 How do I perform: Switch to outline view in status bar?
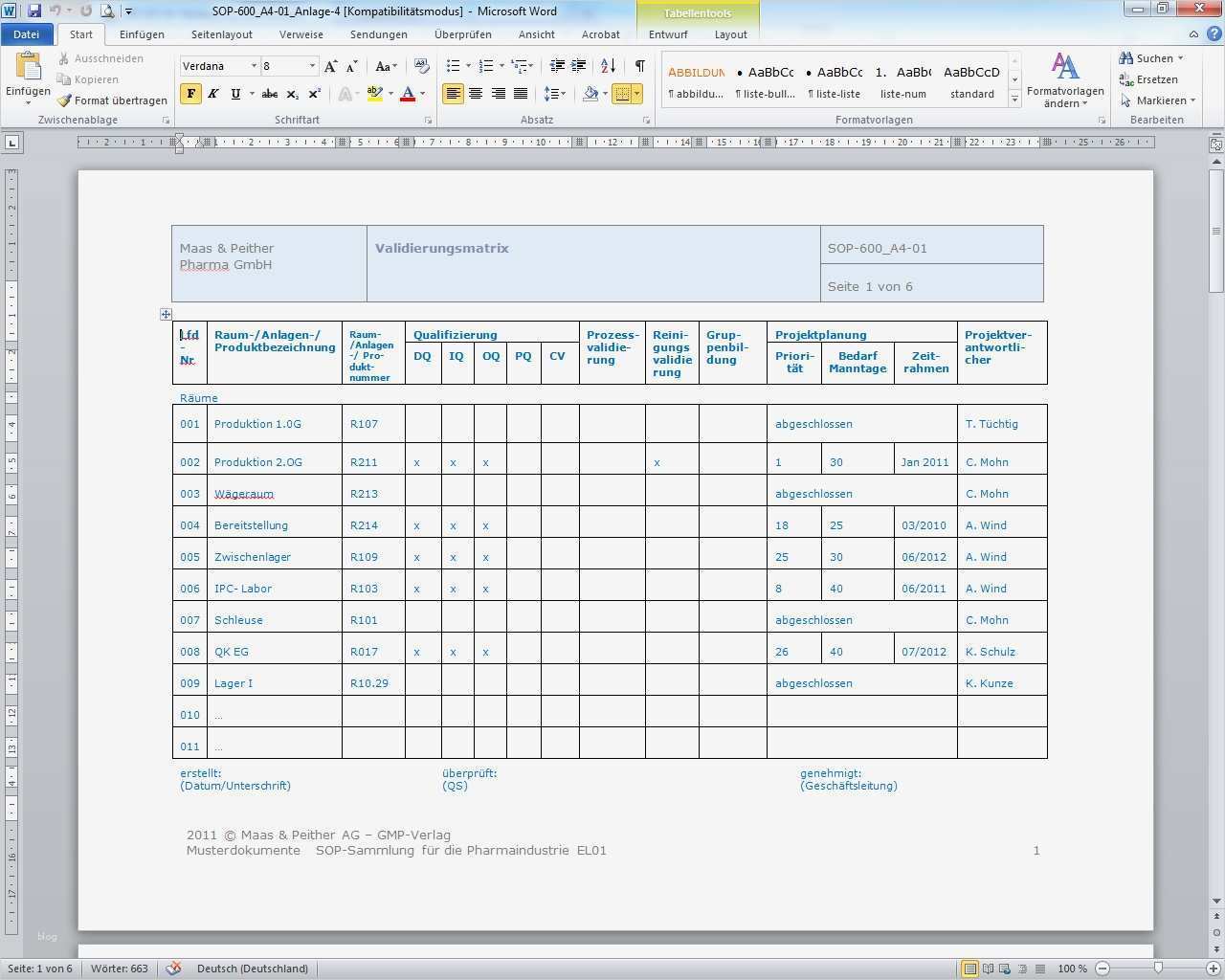point(1022,969)
